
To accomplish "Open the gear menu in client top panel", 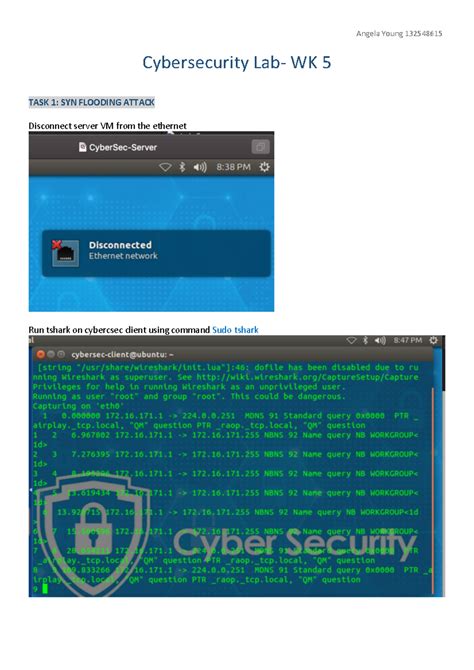I will pyautogui.click(x=433, y=340).
